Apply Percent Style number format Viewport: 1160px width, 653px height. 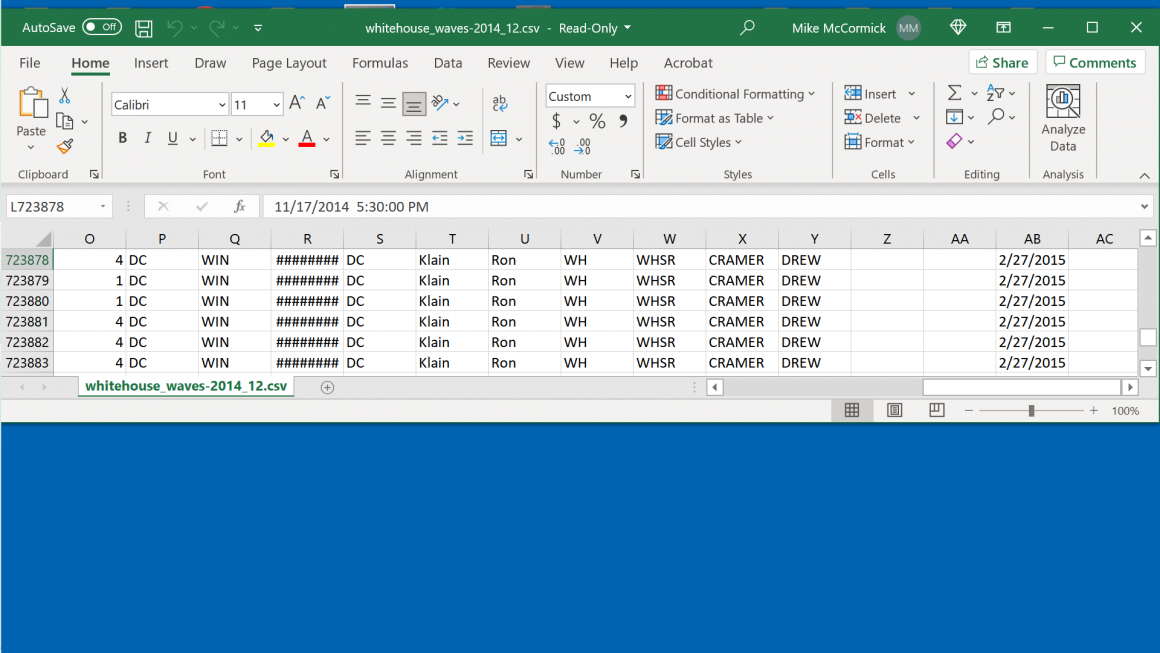click(597, 121)
